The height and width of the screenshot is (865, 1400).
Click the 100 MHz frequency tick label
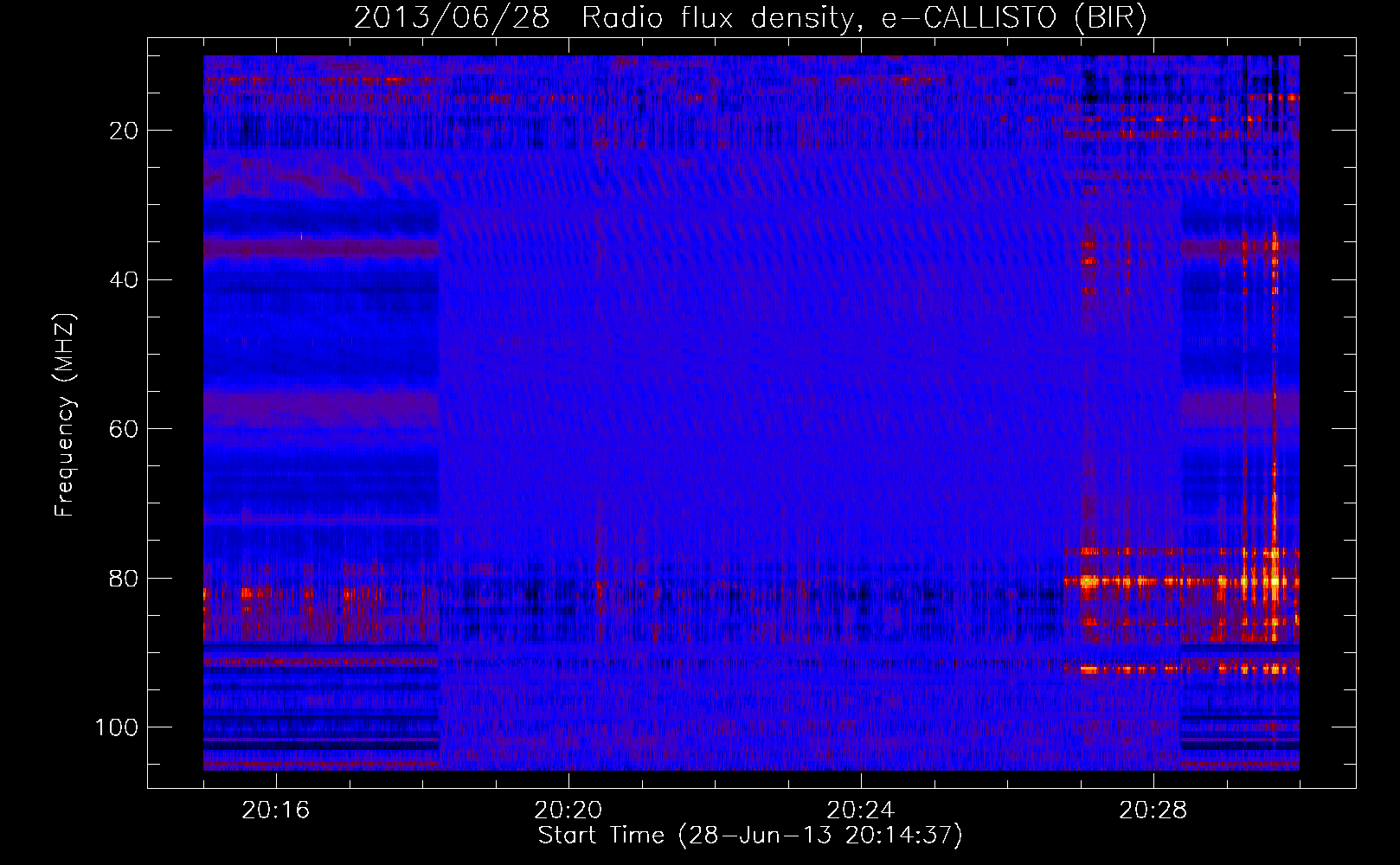pyautogui.click(x=118, y=727)
